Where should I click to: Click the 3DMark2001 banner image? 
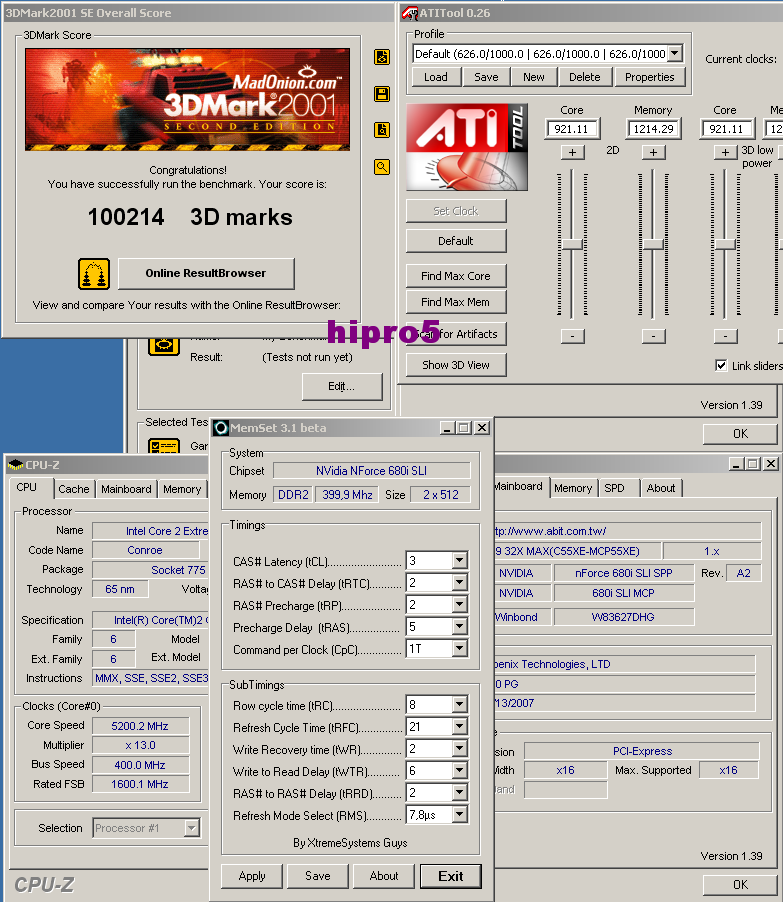tap(188, 100)
